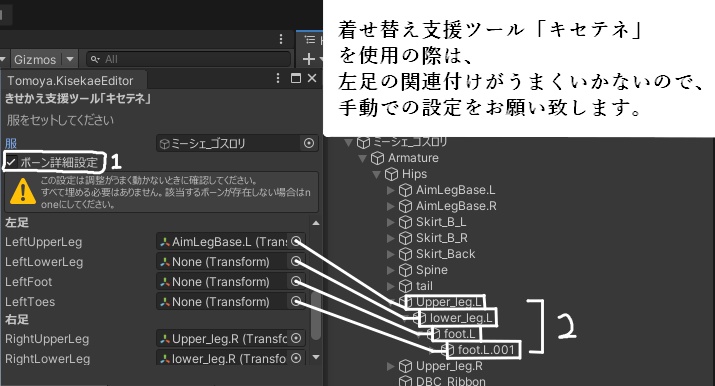This screenshot has height=386, width=715.
Task: Expand the AimLegBase.R node
Action: (x=390, y=206)
